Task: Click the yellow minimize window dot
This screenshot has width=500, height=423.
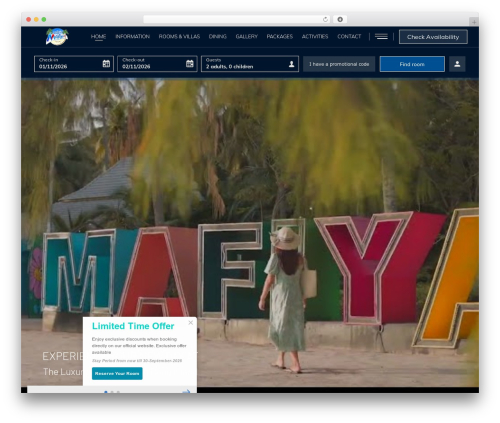Action: (x=36, y=19)
